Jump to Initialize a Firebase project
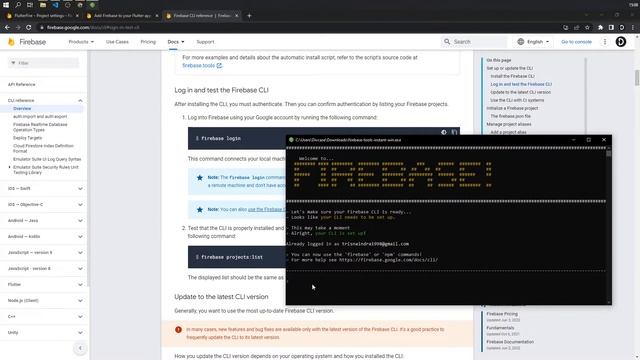Viewport: 640px width, 360px height. point(512,108)
